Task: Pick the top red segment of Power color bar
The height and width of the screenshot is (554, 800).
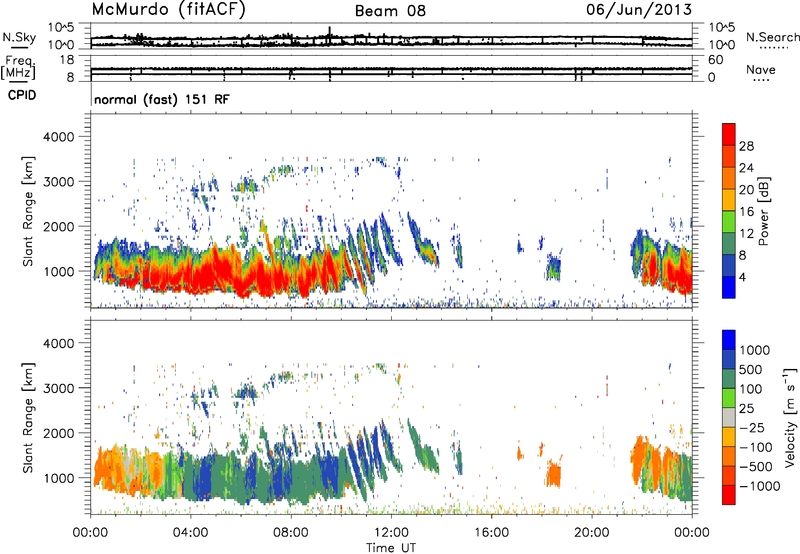Action: 729,135
